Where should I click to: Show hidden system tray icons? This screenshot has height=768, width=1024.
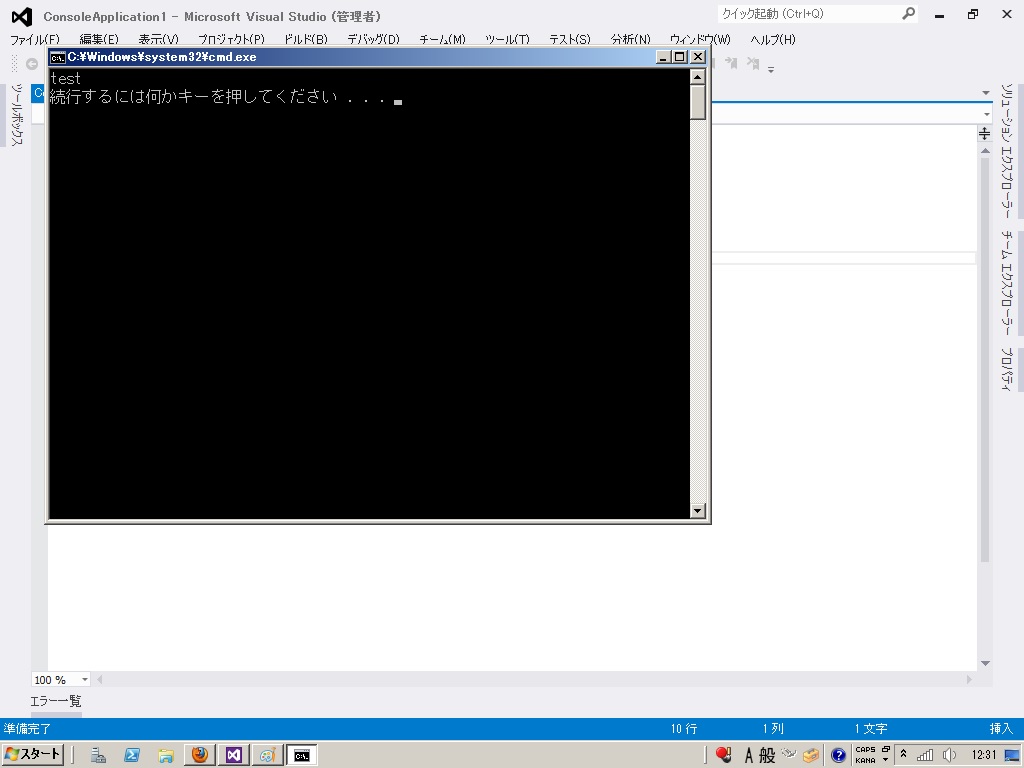click(x=903, y=754)
